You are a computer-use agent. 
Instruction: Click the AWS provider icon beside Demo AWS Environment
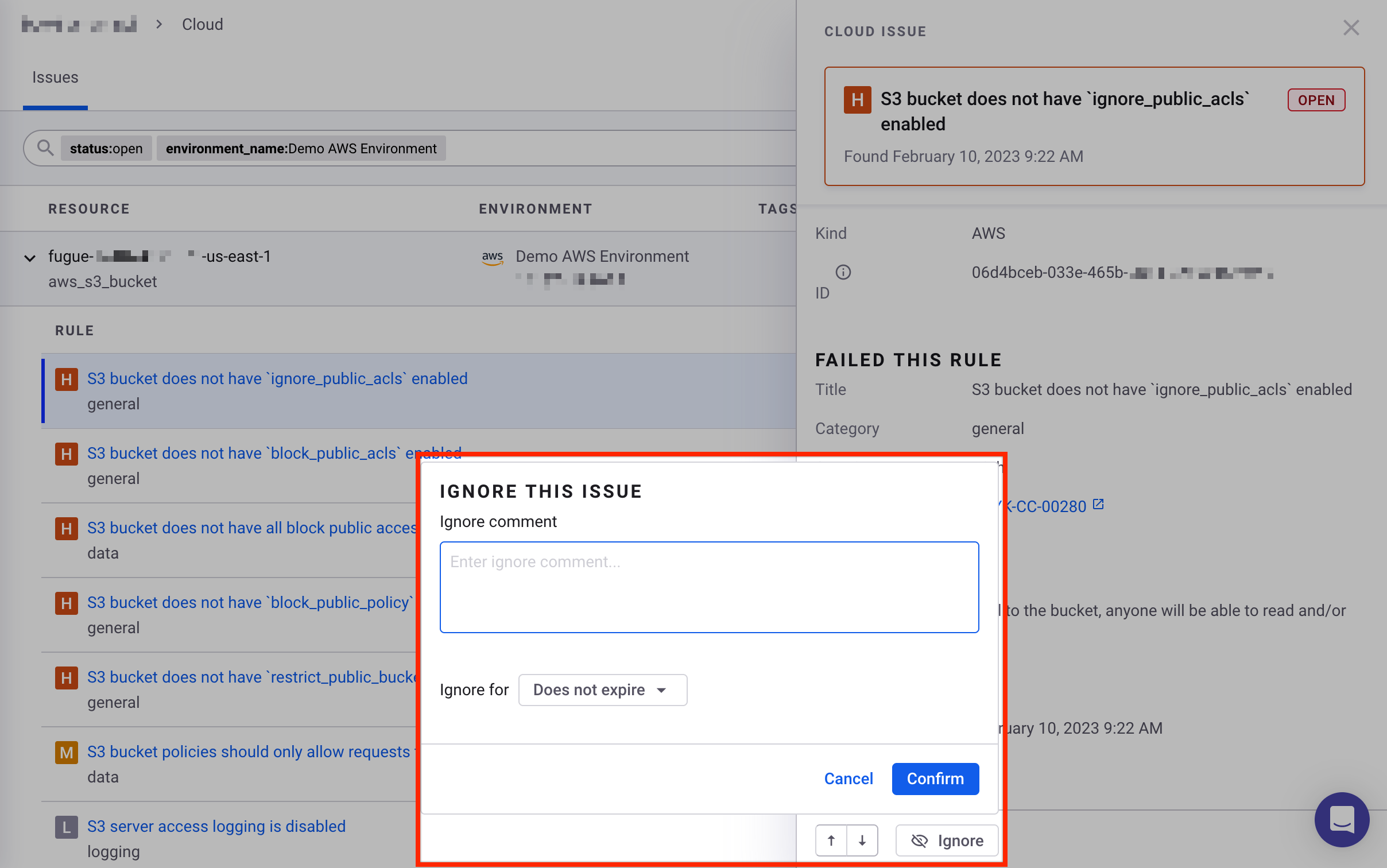pyautogui.click(x=491, y=258)
